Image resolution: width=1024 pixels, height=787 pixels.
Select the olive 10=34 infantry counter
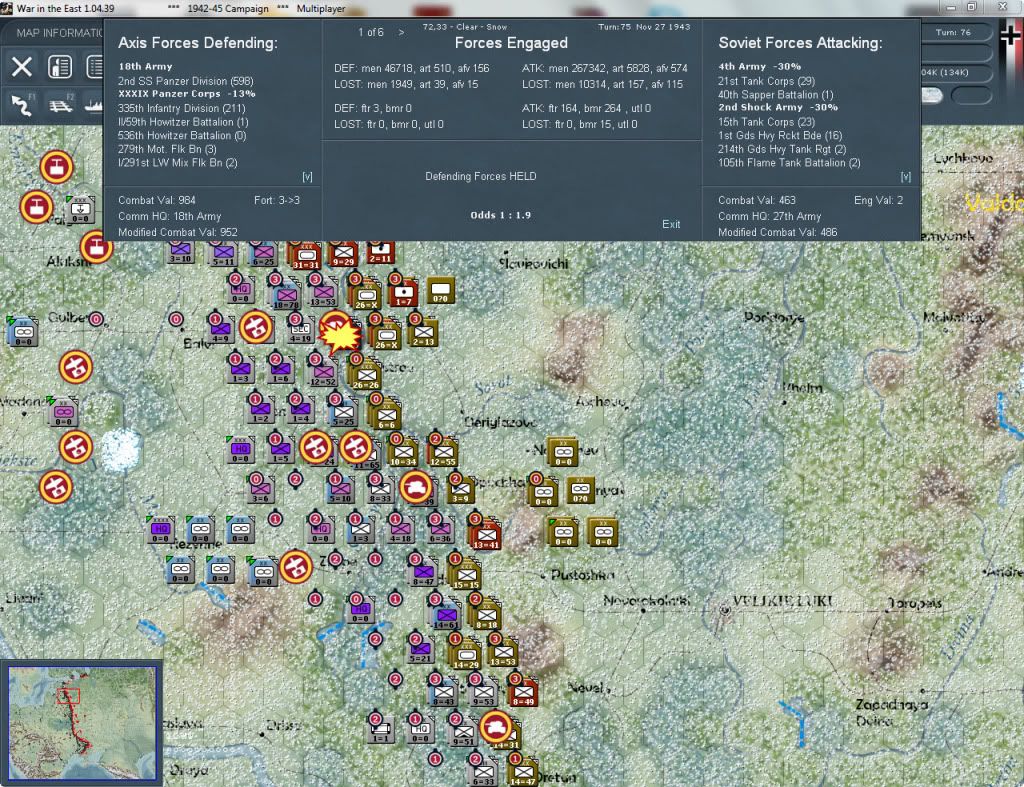click(x=404, y=453)
